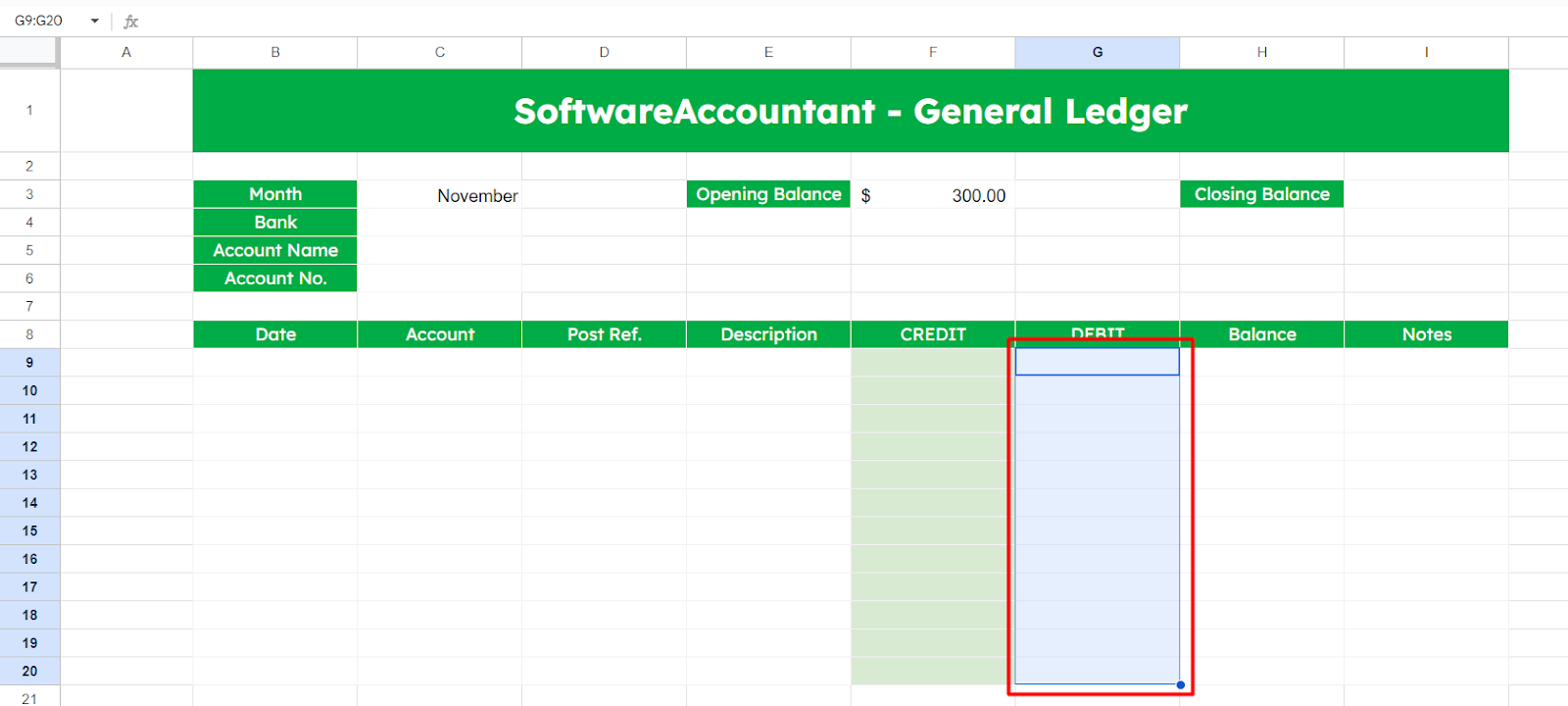The height and width of the screenshot is (706, 1568).
Task: Open the Name Box range dropdown arrow
Action: [95, 21]
